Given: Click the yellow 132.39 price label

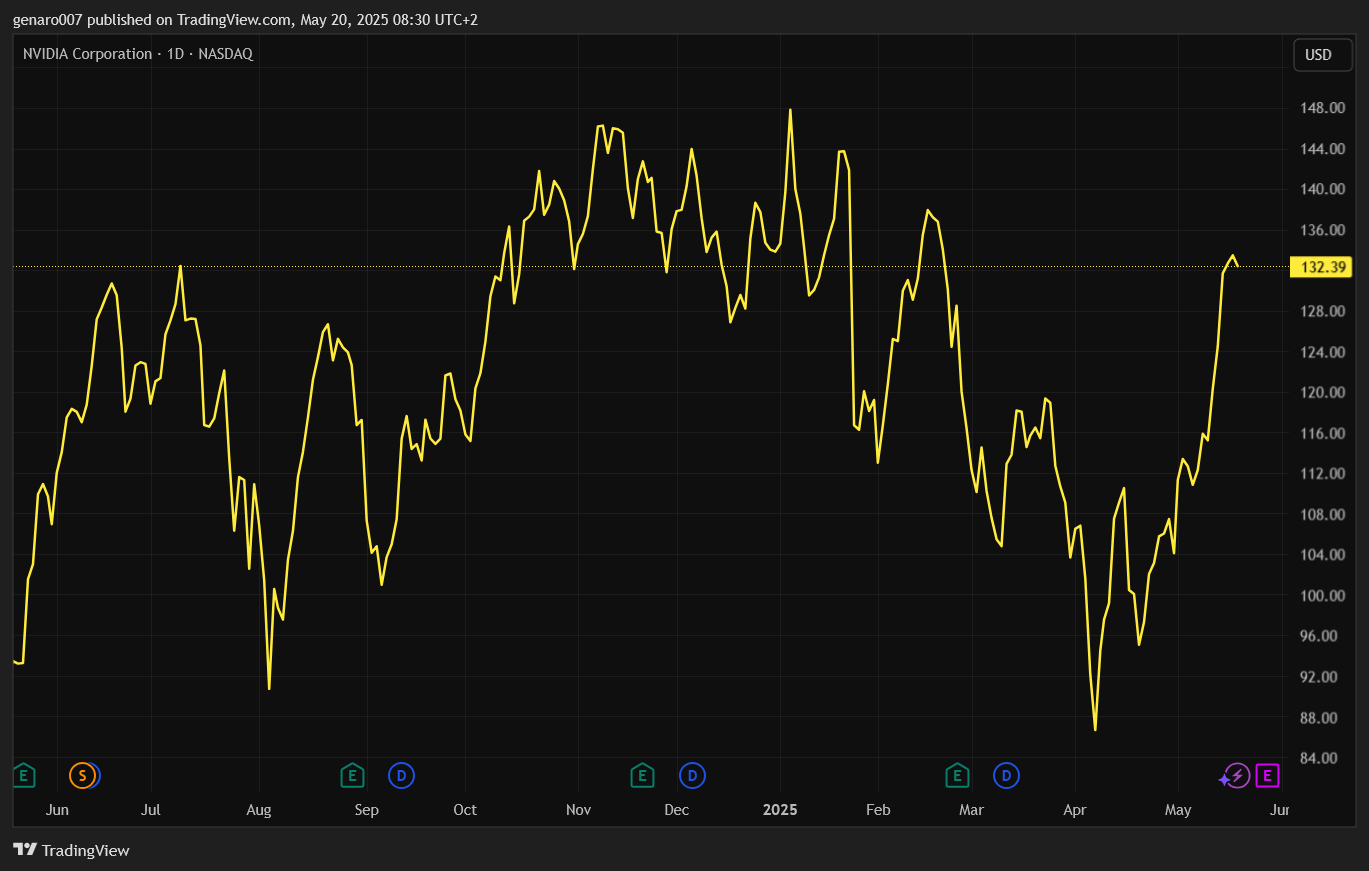Looking at the screenshot, I should coord(1321,267).
